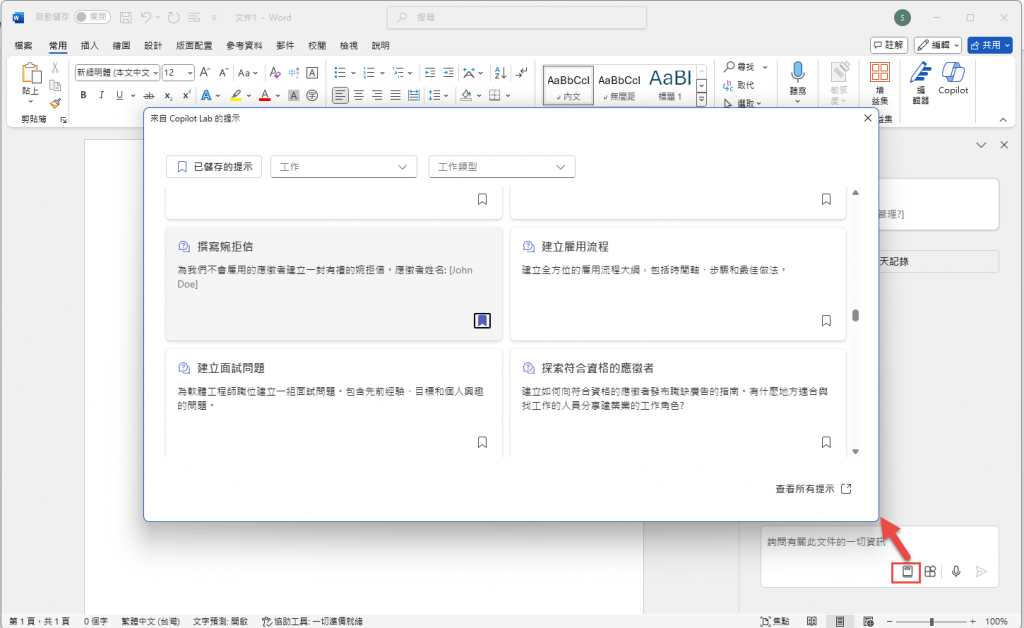
Task: Toggle the 已儲存的提示 saved prompts filter
Action: pyautogui.click(x=214, y=166)
